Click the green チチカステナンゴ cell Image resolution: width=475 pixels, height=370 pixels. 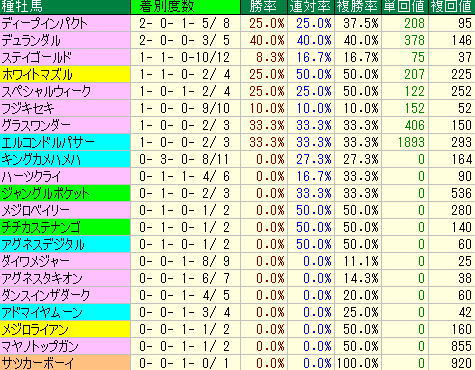pos(65,227)
